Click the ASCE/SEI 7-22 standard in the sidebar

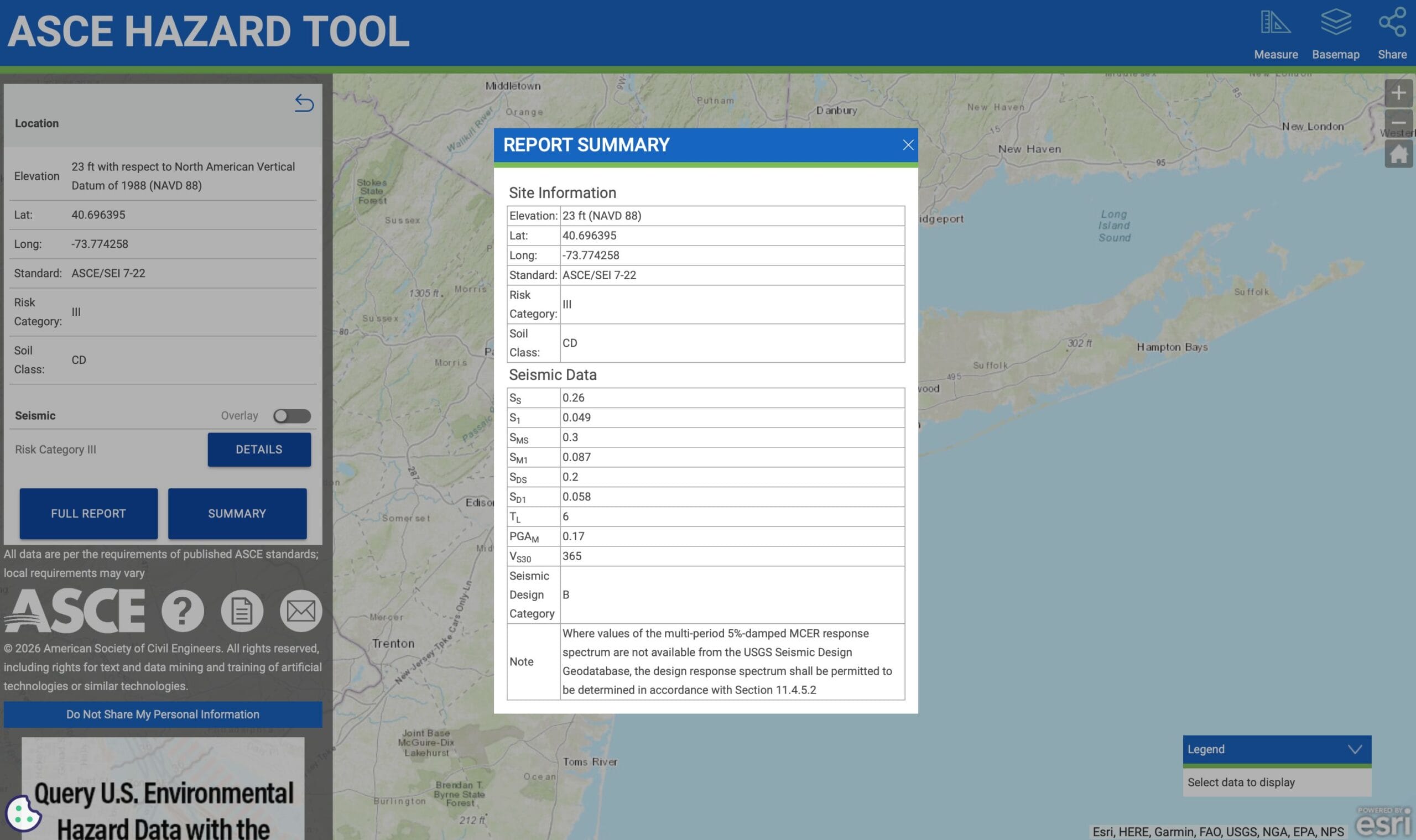[x=108, y=273]
